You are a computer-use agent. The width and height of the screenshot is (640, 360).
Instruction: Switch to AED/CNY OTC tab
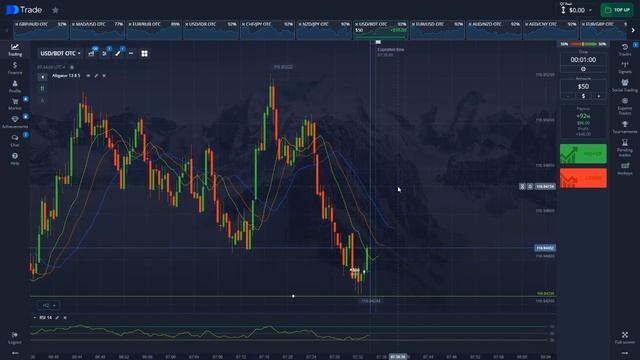point(551,30)
